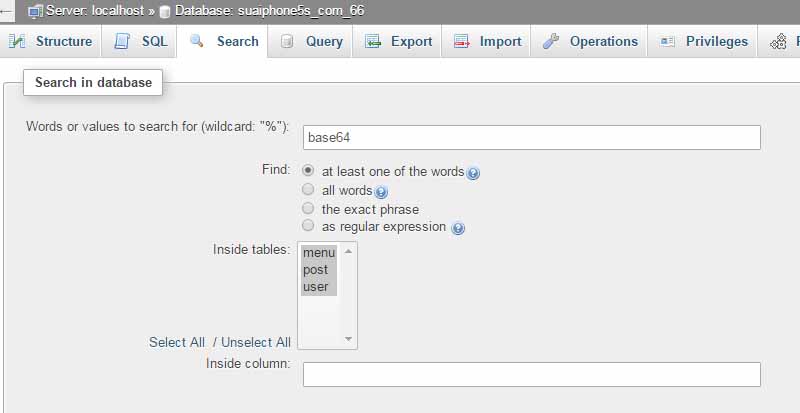Select 'post' in the tables list

pos(316,270)
